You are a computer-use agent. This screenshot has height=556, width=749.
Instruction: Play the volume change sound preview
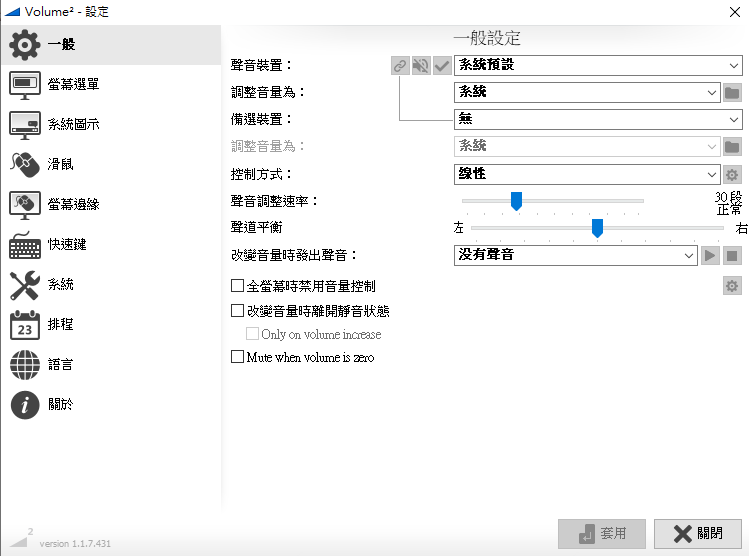(710, 255)
